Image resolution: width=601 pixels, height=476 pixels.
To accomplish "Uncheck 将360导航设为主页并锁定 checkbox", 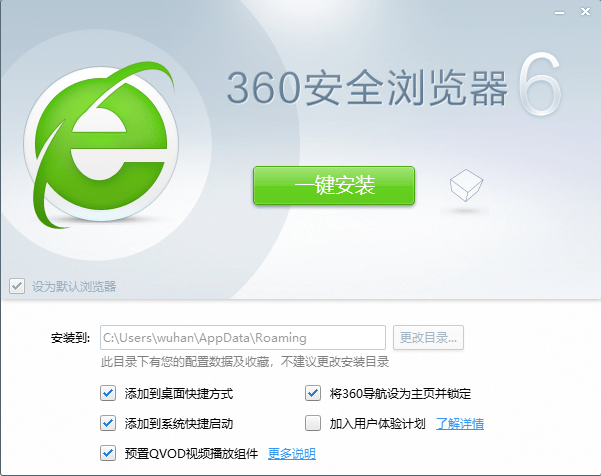I will coord(313,393).
